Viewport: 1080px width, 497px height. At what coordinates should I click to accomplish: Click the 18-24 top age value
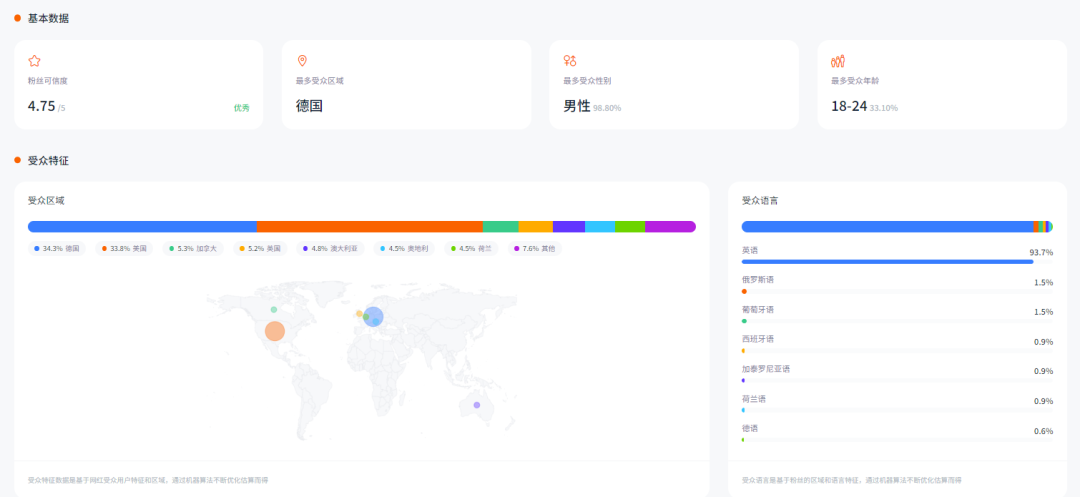[x=849, y=107]
